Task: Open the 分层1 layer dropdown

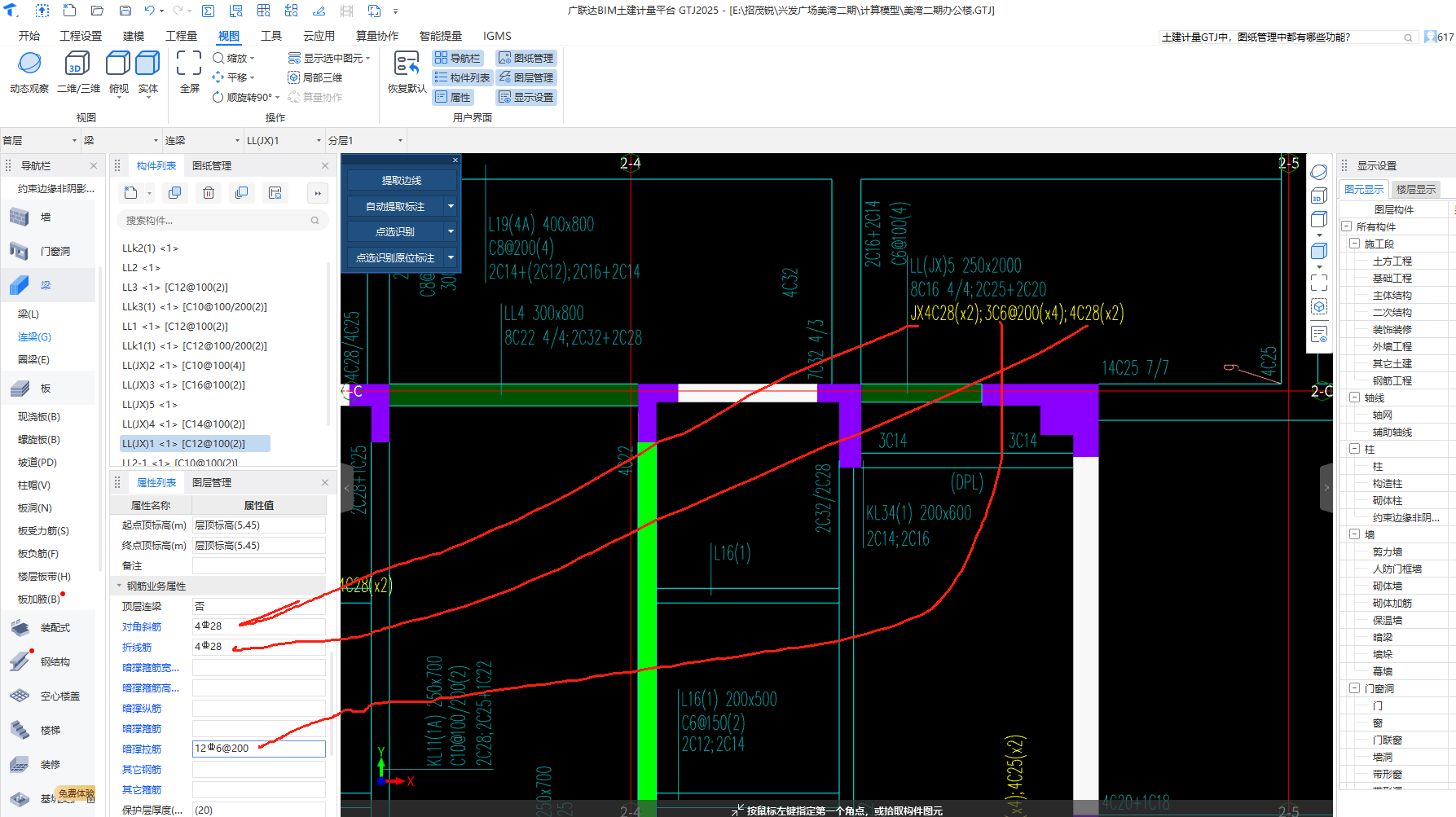Action: (365, 141)
